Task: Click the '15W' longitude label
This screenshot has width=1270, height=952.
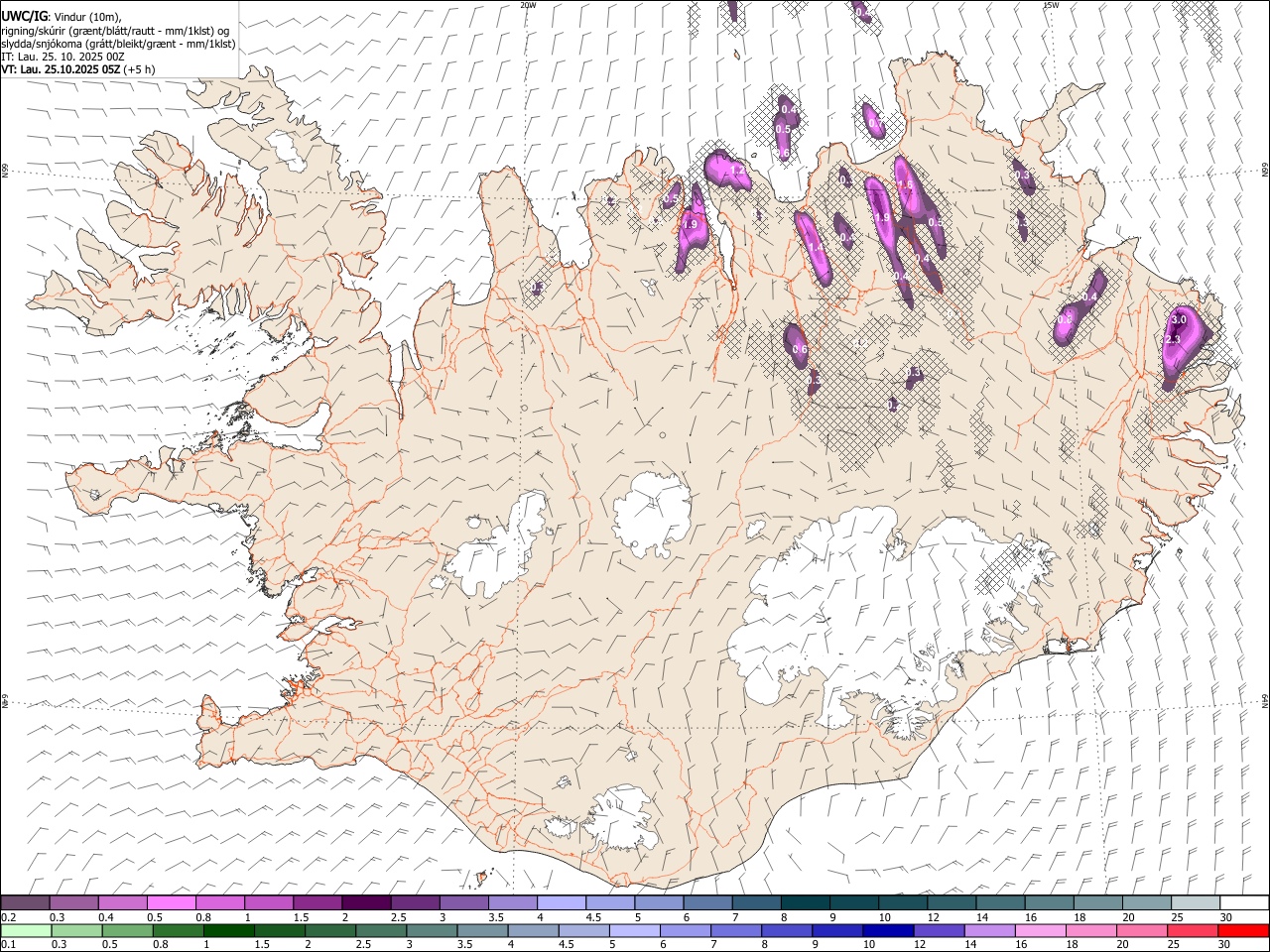Action: pyautogui.click(x=1052, y=5)
